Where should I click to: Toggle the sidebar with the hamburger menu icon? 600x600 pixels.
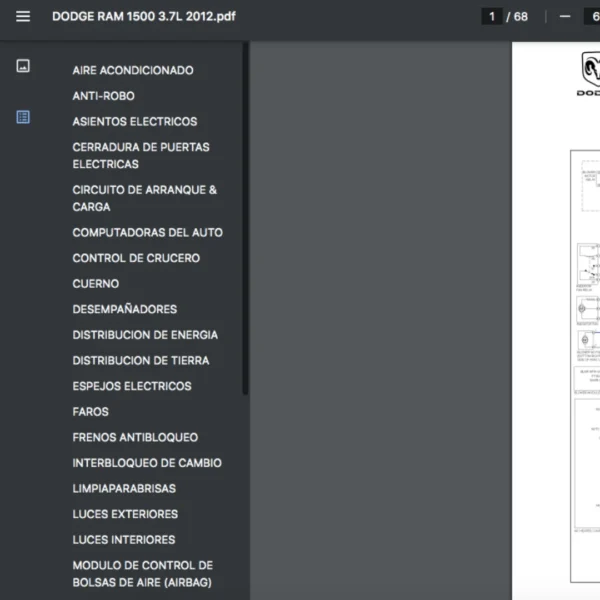(x=23, y=16)
